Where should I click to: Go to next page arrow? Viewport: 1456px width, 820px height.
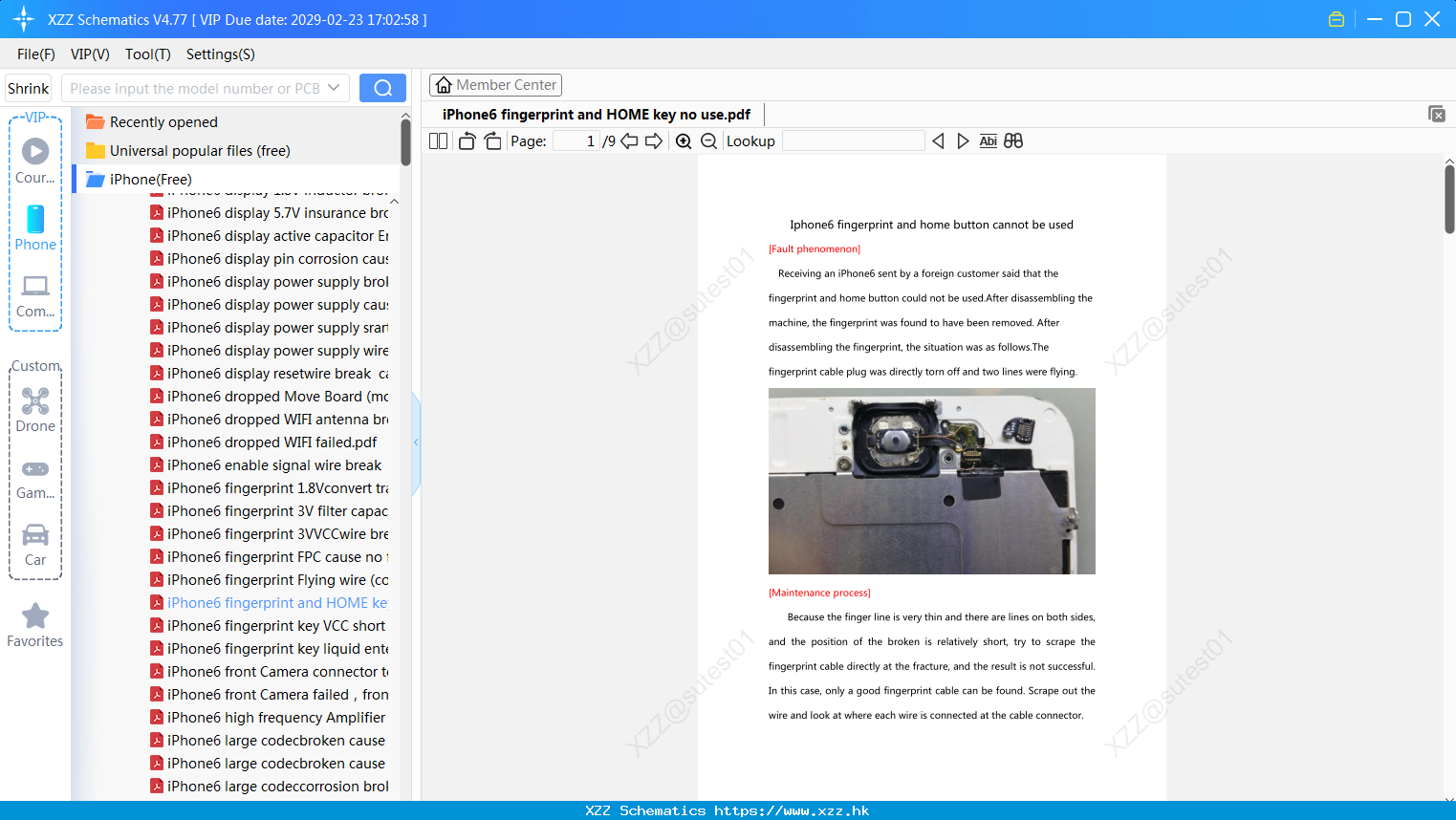(654, 140)
